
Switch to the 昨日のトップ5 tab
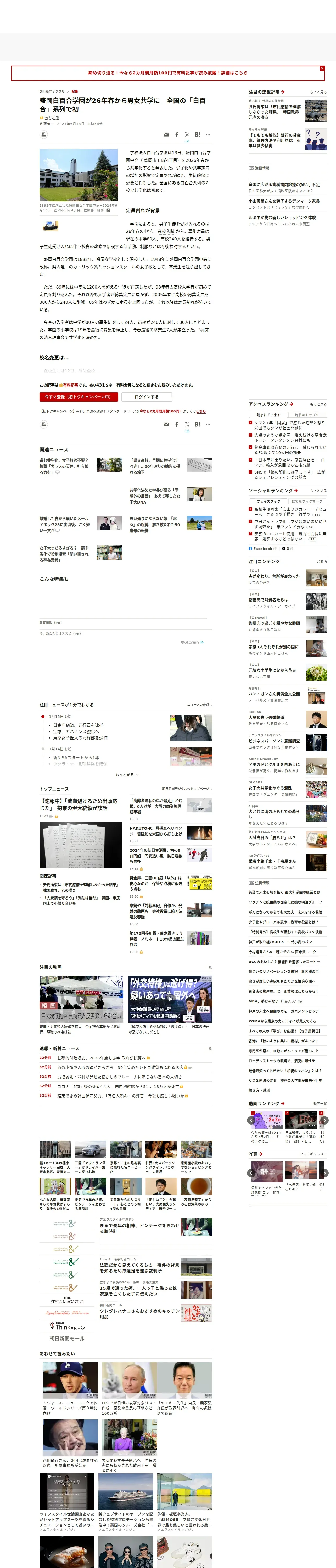[307, 415]
